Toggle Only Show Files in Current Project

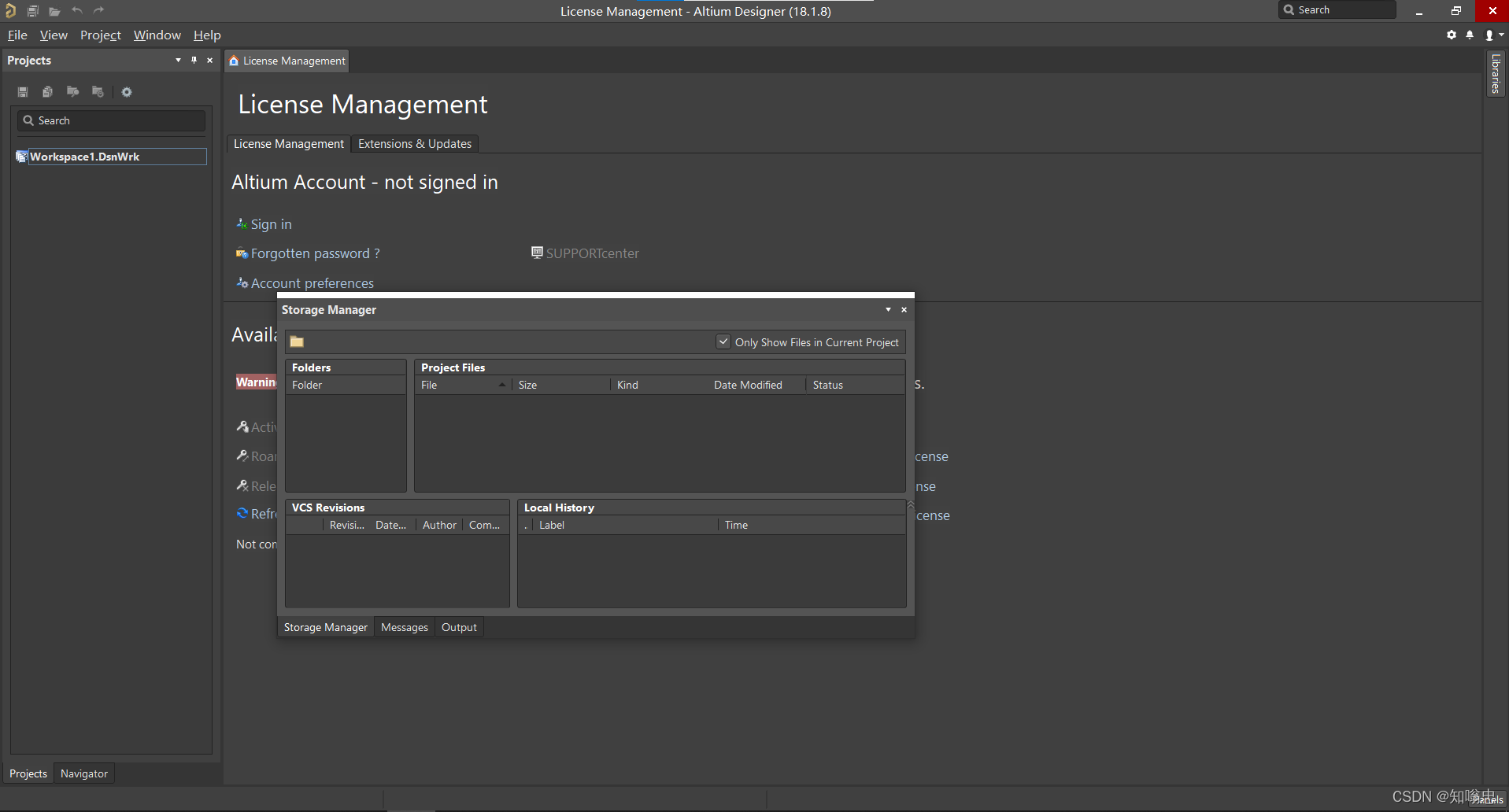tap(723, 342)
